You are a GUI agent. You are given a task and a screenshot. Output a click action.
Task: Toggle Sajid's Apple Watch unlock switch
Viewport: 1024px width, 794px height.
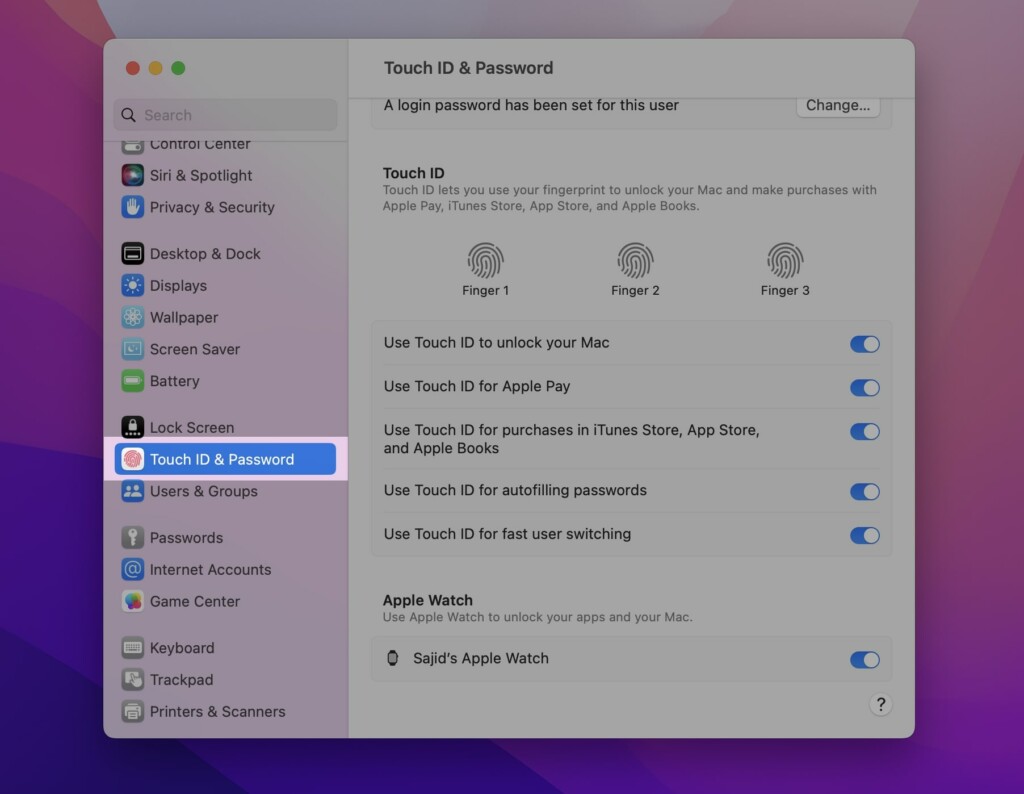(x=864, y=660)
